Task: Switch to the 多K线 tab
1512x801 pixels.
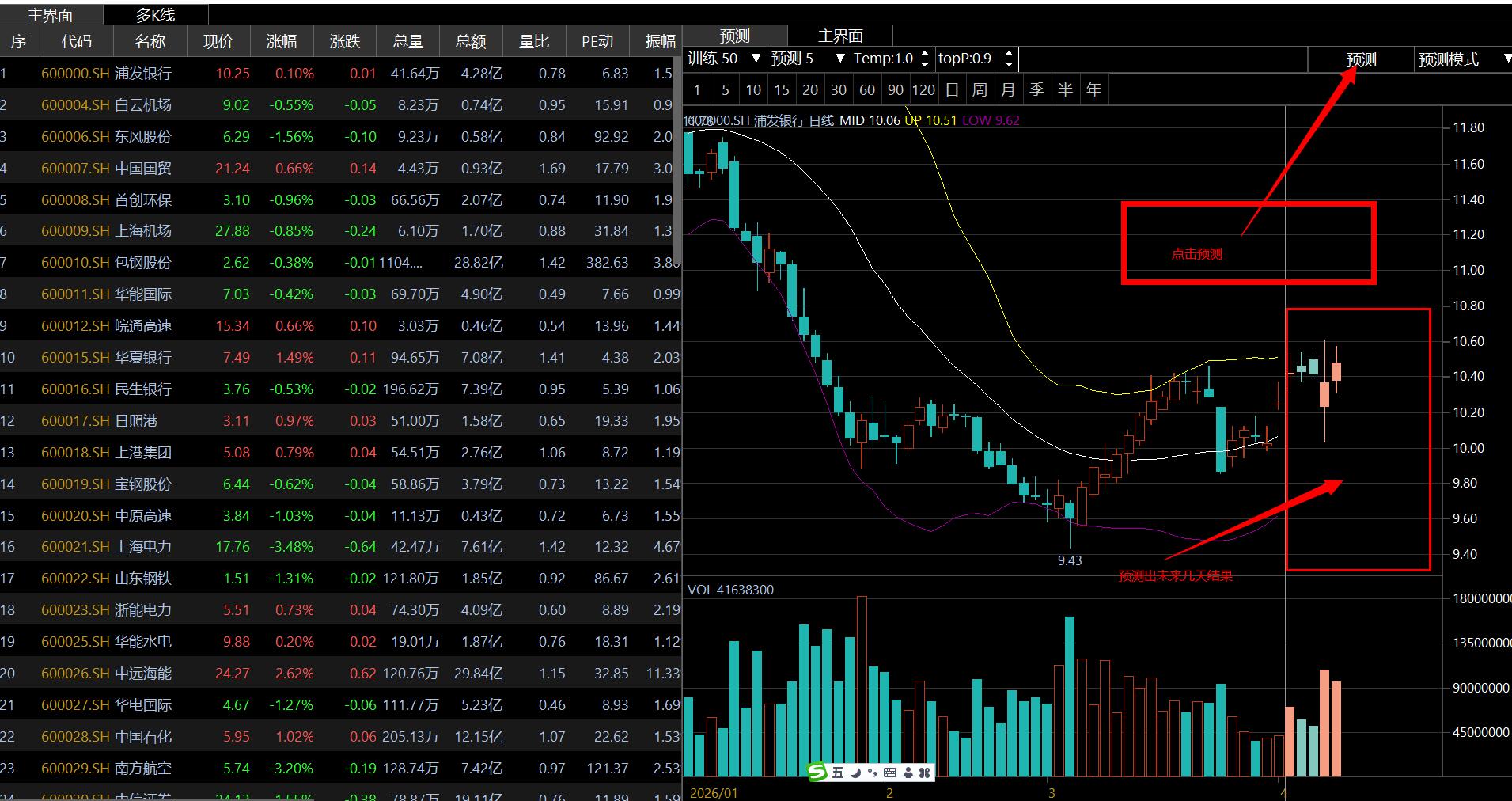Action: [x=155, y=15]
